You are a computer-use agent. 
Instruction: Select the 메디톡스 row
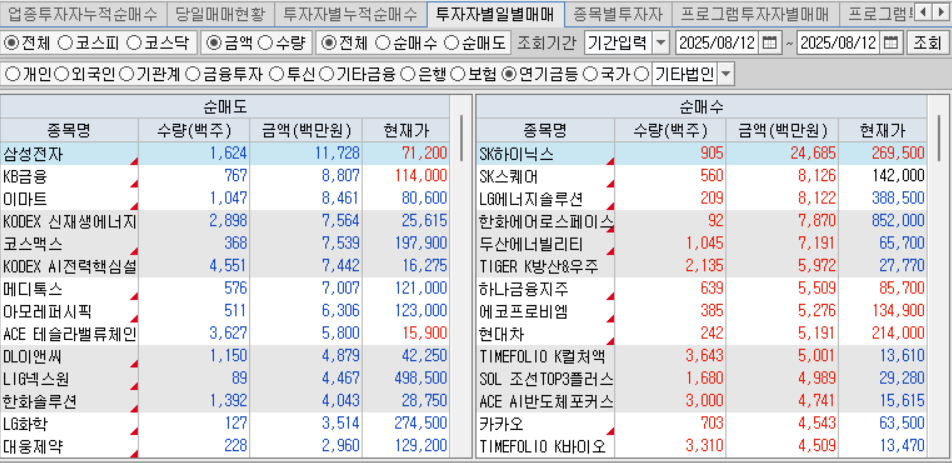pos(225,289)
